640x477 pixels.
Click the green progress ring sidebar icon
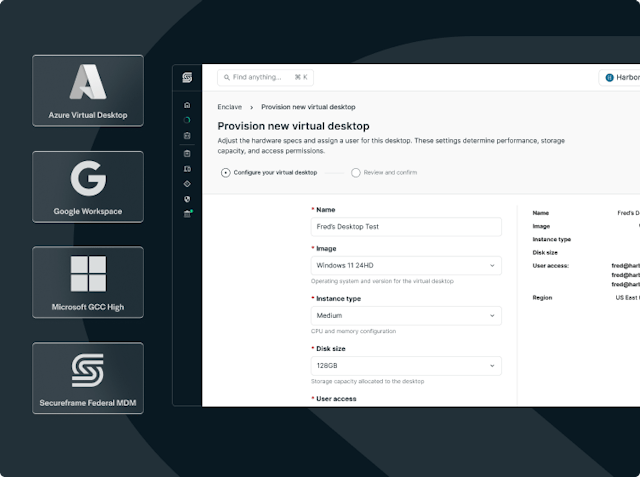coord(187,120)
